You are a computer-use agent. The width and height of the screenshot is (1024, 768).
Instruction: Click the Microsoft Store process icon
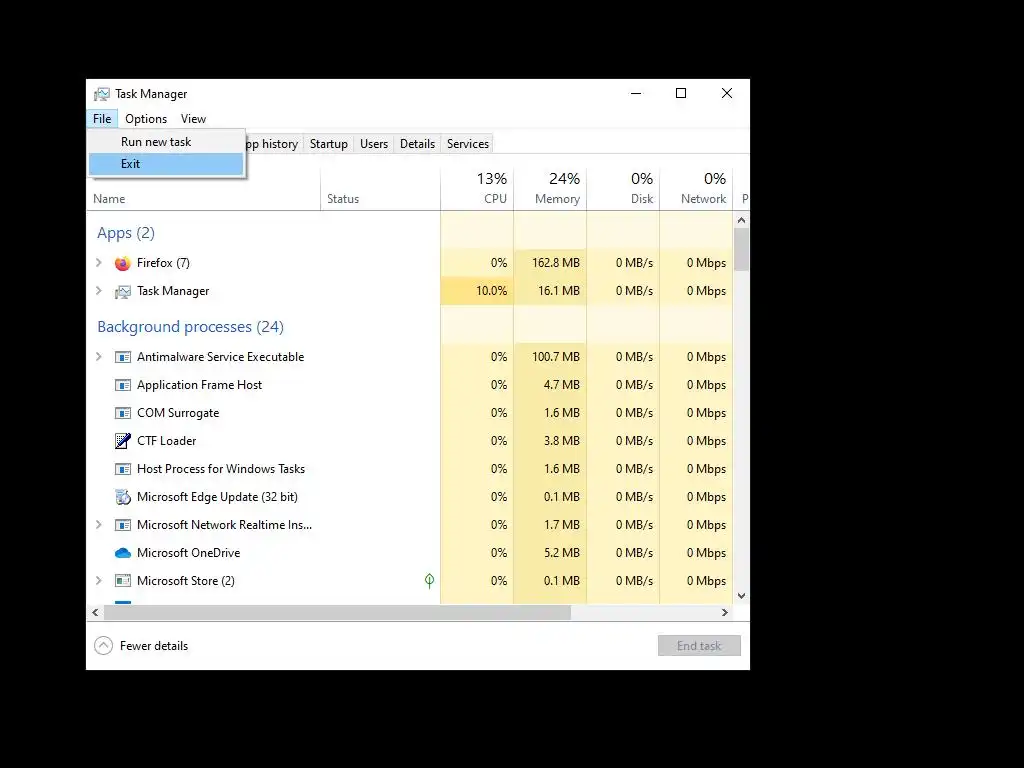122,581
